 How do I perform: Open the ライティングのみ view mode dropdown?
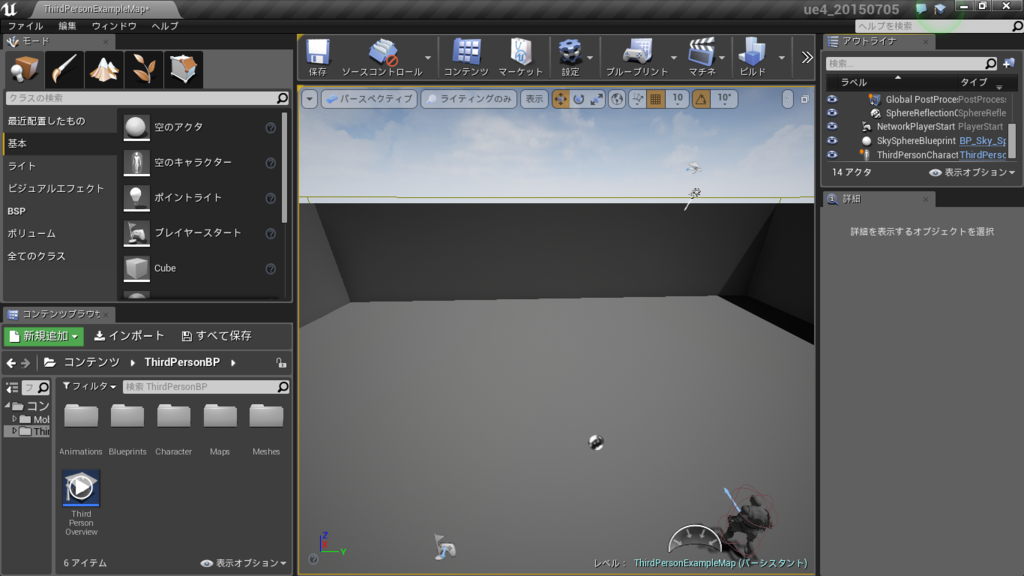[469, 99]
